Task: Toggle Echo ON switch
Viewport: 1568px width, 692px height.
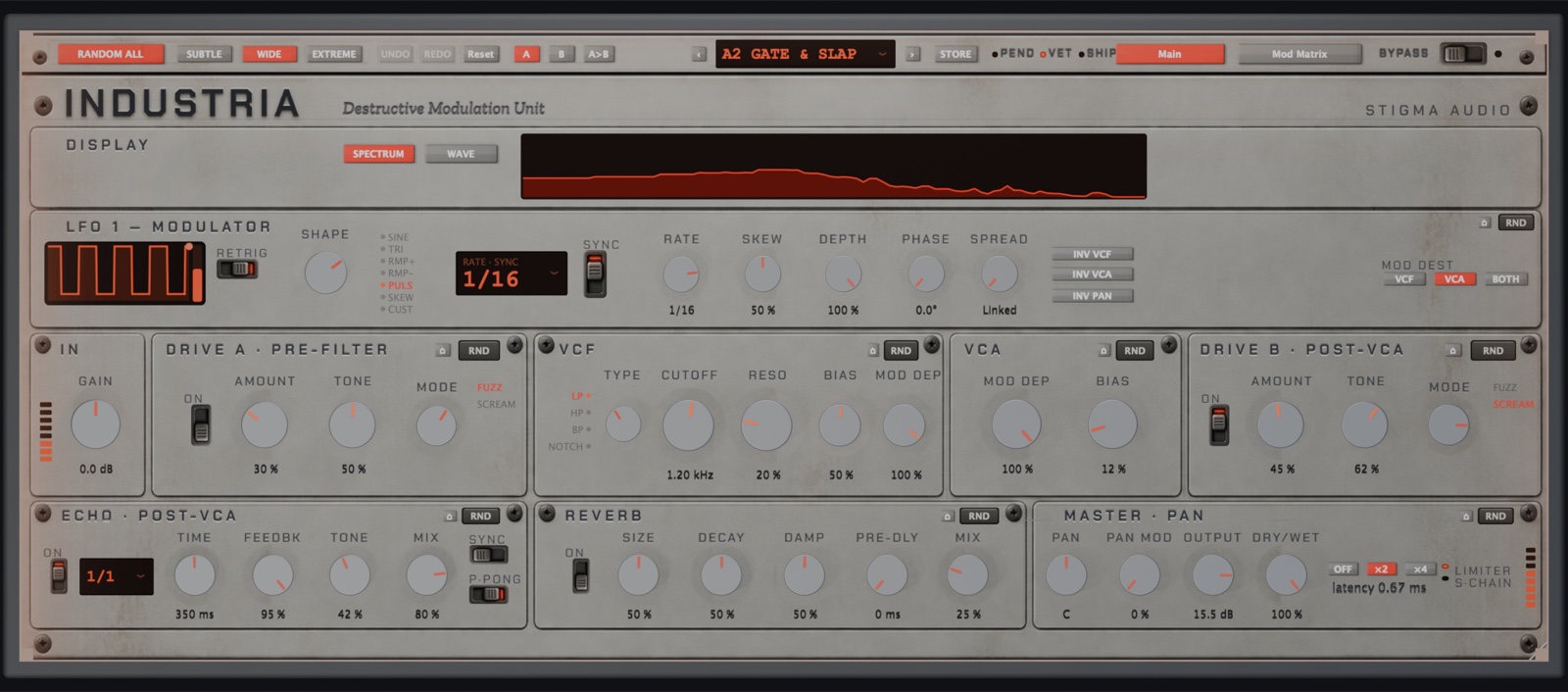Action: coord(59,575)
